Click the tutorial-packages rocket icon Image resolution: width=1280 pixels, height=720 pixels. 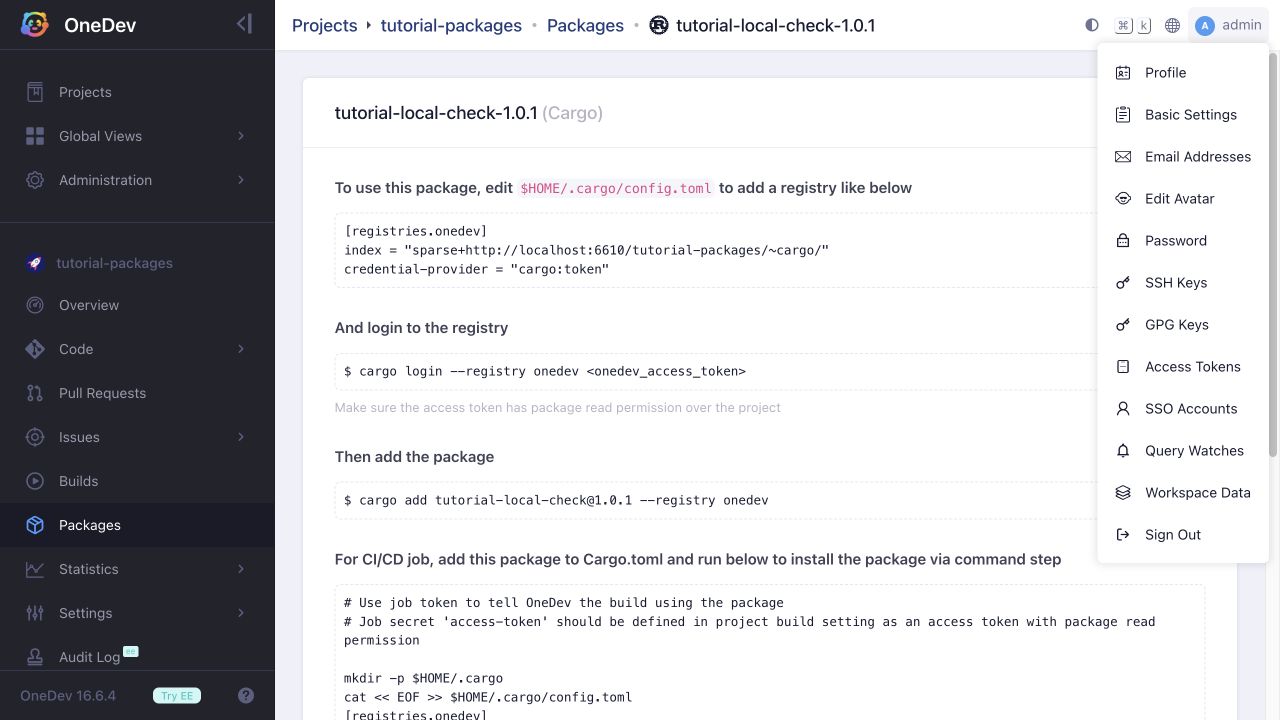click(35, 263)
